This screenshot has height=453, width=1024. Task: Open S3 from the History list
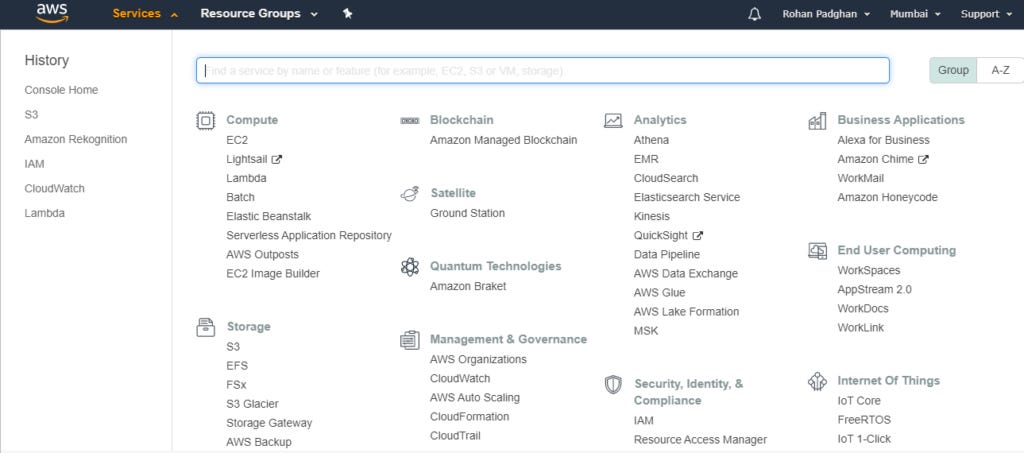31,115
